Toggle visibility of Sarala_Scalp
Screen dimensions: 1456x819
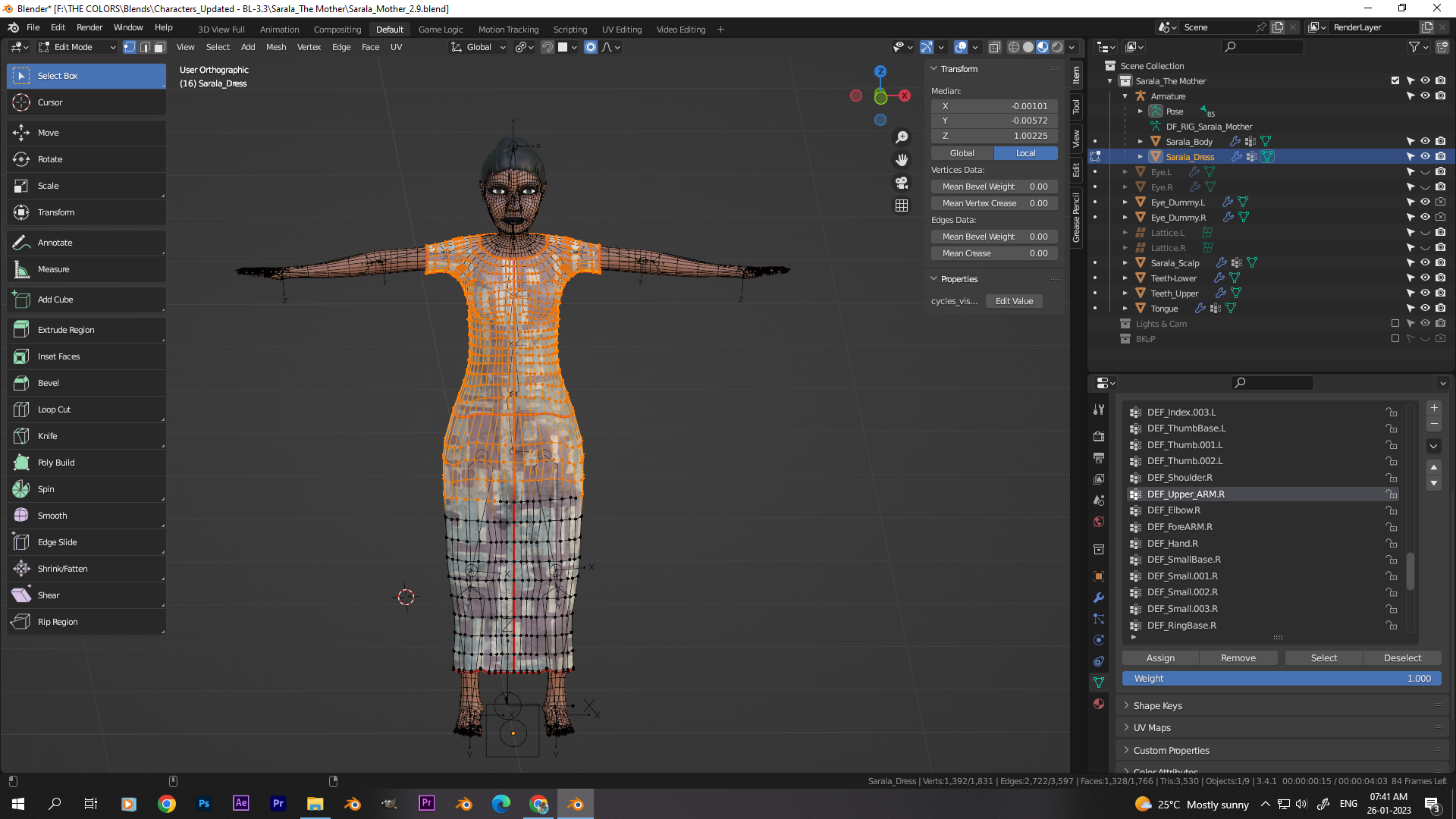point(1425,263)
